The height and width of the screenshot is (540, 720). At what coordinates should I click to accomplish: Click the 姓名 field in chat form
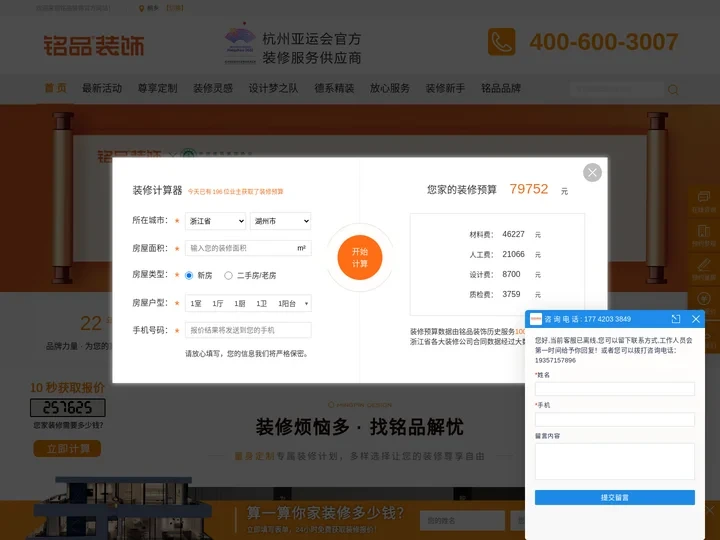pyautogui.click(x=614, y=389)
